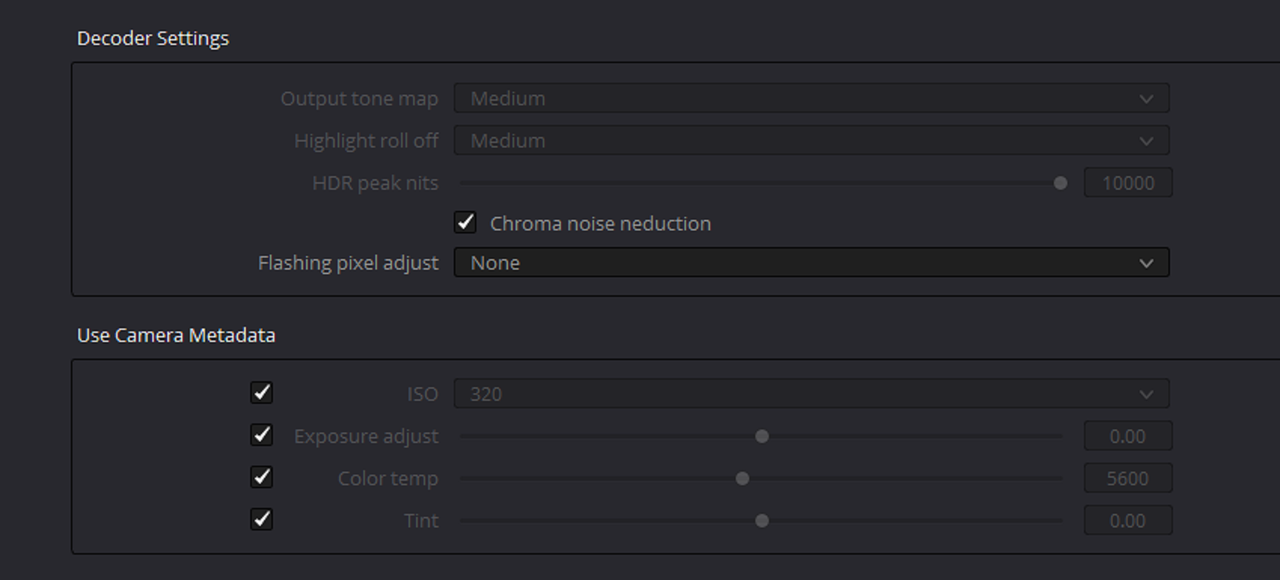The height and width of the screenshot is (580, 1280).
Task: Open the Flashing pixel adjust dropdown
Action: pos(810,263)
